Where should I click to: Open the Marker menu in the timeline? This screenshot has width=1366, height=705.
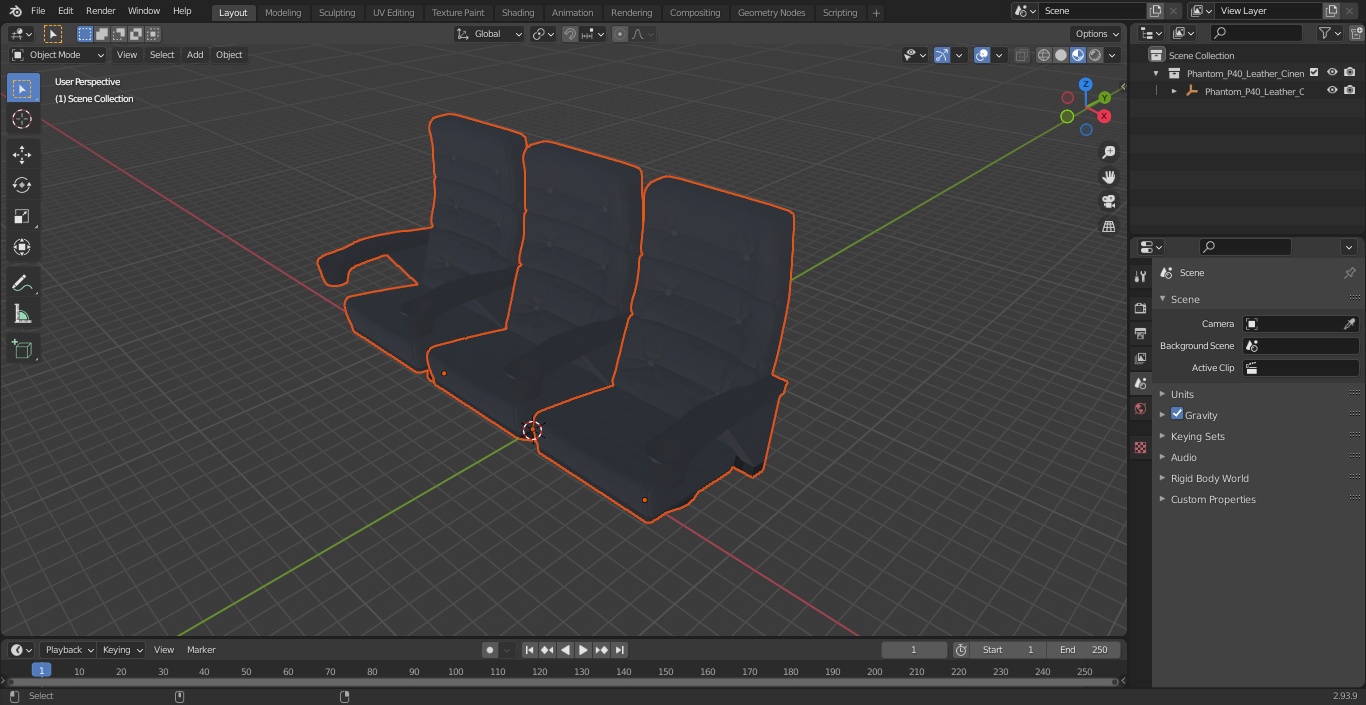(x=201, y=650)
